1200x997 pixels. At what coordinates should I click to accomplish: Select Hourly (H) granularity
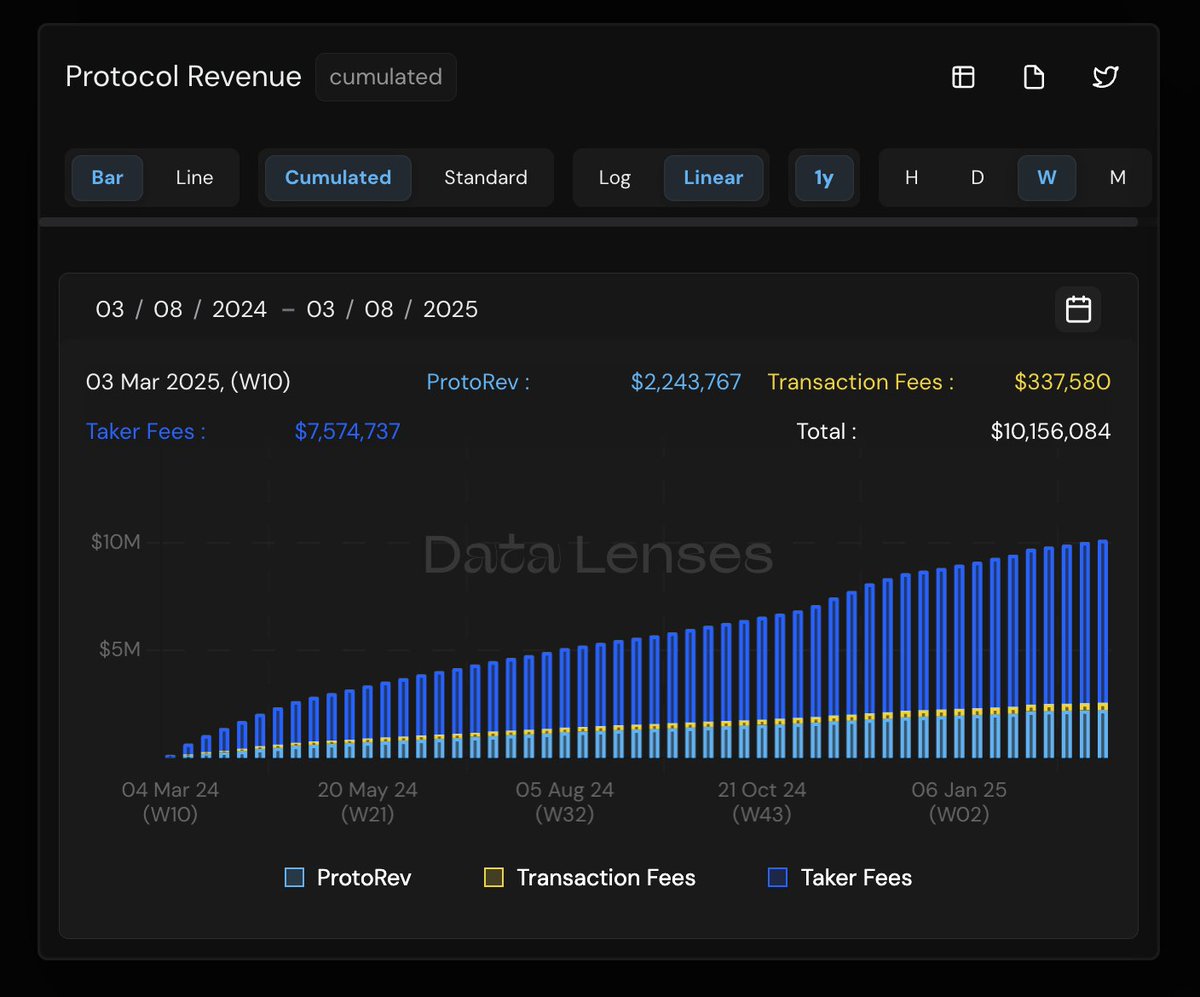tap(911, 177)
